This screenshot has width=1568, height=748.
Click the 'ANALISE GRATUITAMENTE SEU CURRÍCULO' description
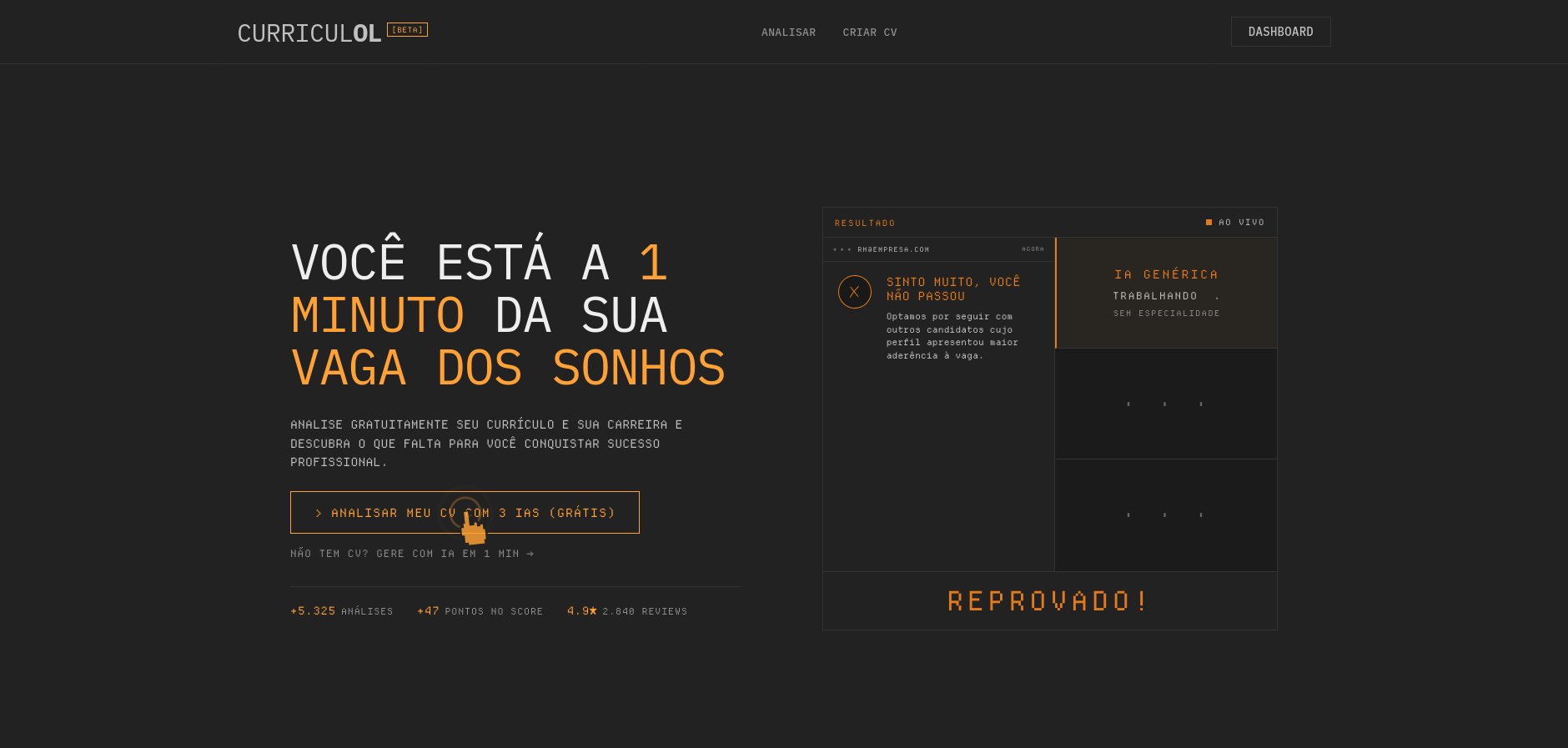tap(486, 444)
